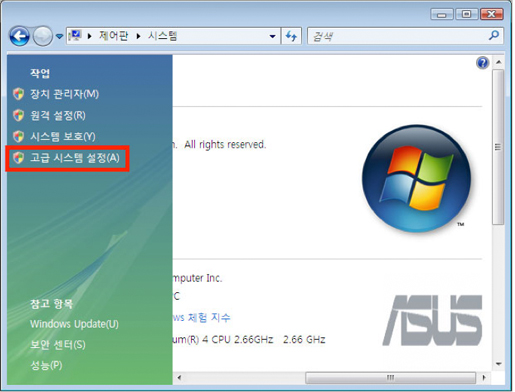Click the greyed forward navigation button
515x392 pixels.
point(42,36)
